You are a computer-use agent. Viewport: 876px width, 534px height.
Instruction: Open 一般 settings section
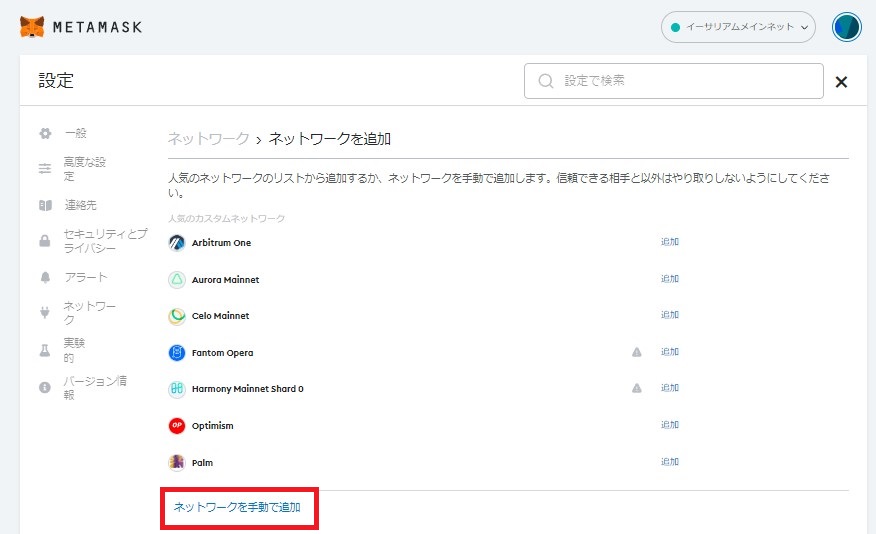coord(75,134)
